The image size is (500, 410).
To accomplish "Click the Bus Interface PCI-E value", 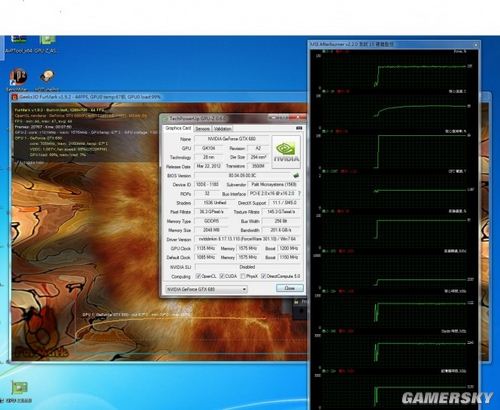I will click(x=272, y=193).
